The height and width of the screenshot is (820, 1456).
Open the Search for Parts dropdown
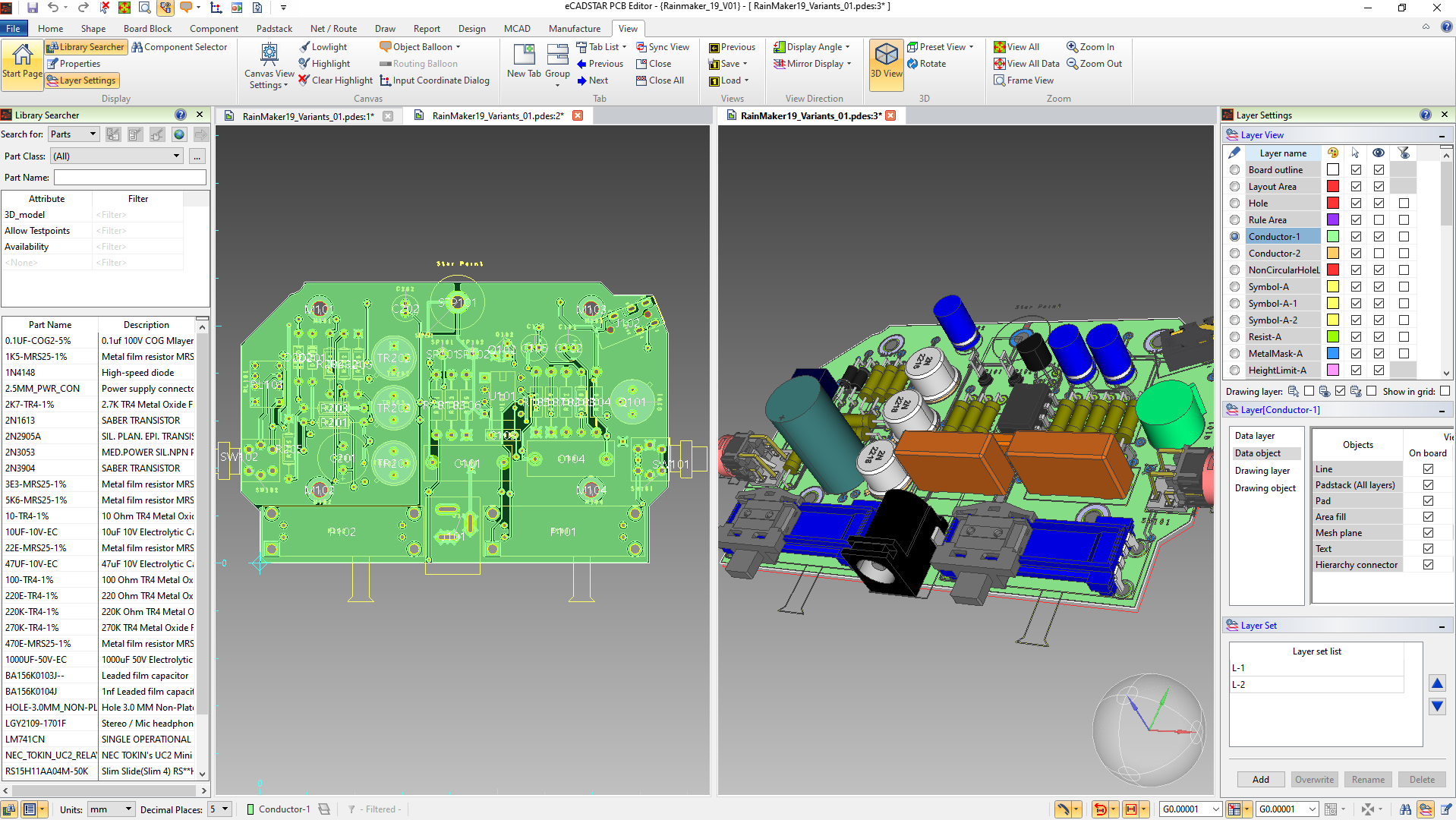coord(74,134)
